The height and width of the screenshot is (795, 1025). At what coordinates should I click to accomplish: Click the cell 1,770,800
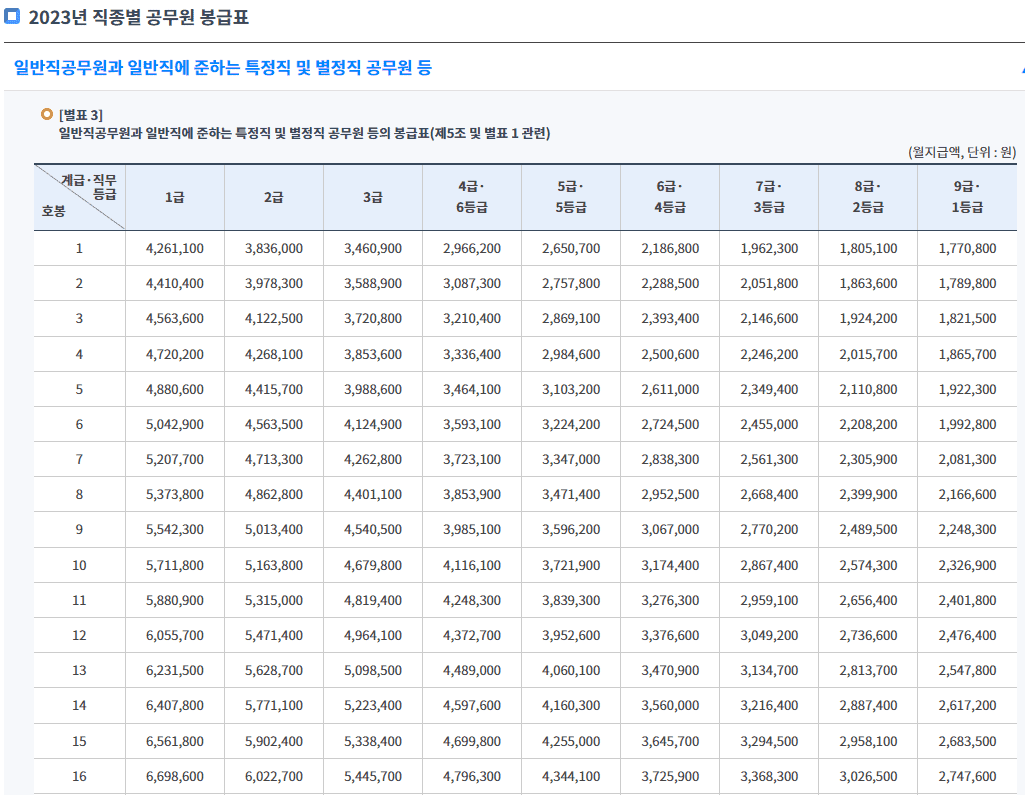(967, 248)
